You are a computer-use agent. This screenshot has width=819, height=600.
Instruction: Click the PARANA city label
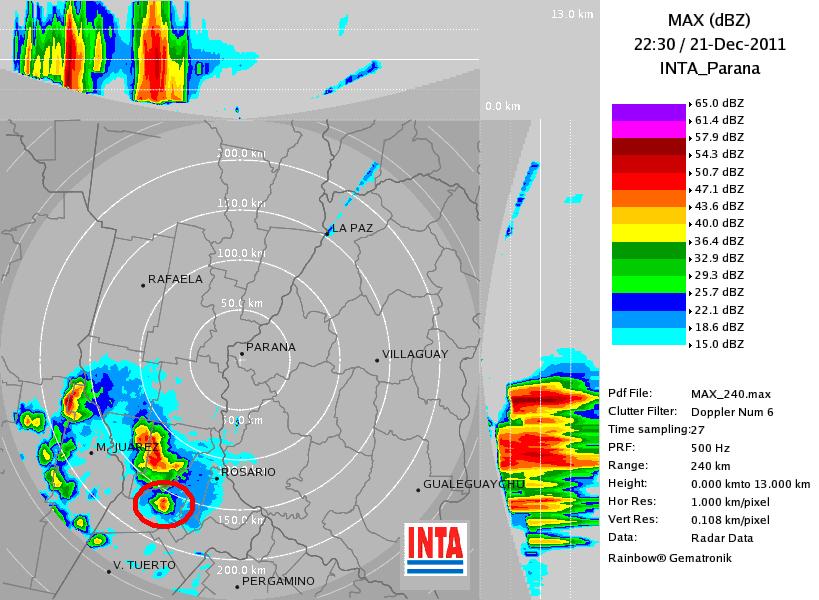click(271, 347)
